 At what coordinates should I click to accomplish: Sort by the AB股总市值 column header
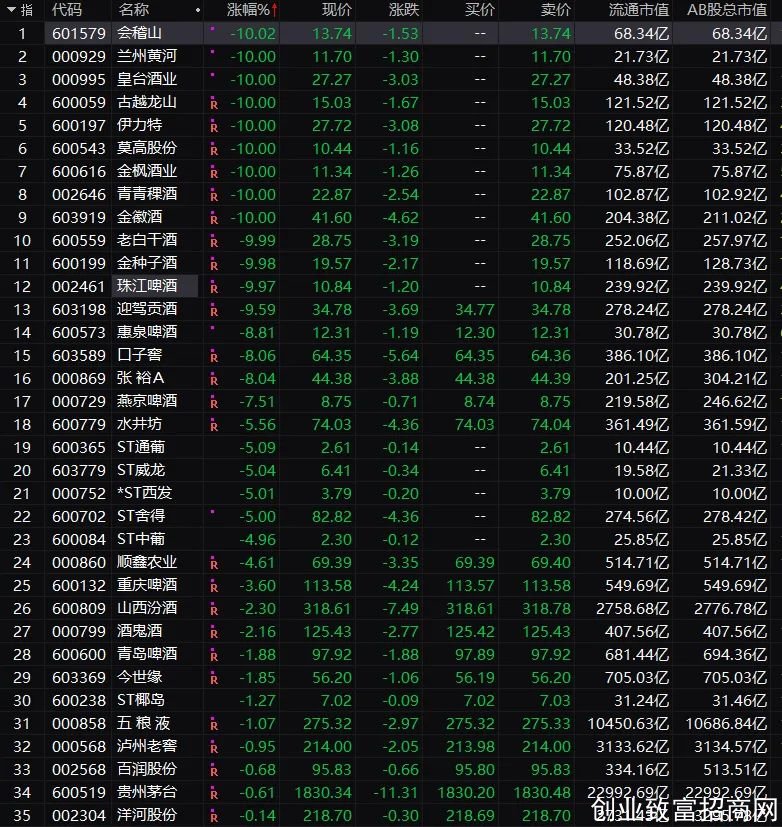pyautogui.click(x=727, y=9)
